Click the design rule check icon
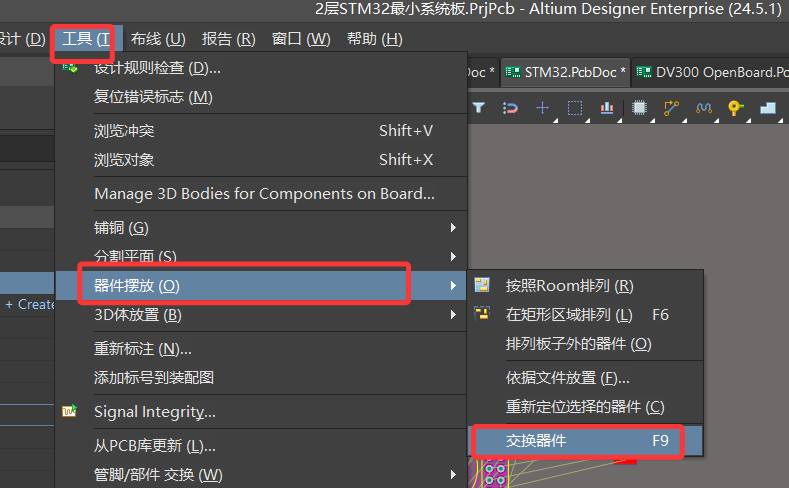The width and height of the screenshot is (789, 488). point(70,68)
